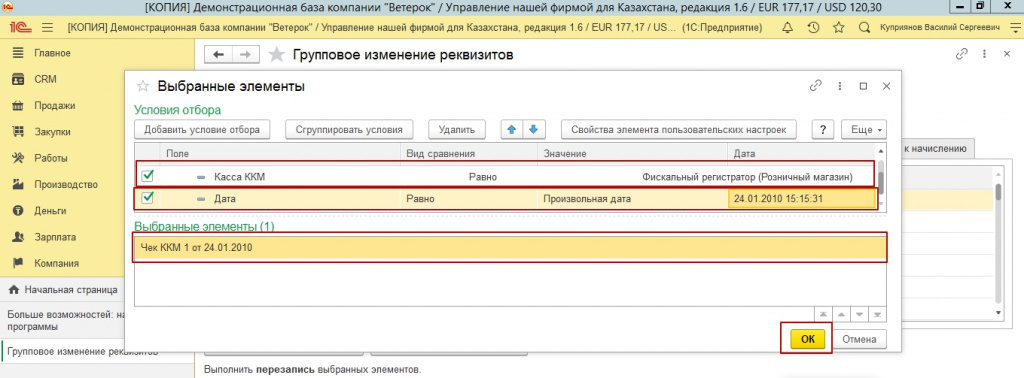
Task: Click Добавить условие отбора button
Action: coord(202,129)
